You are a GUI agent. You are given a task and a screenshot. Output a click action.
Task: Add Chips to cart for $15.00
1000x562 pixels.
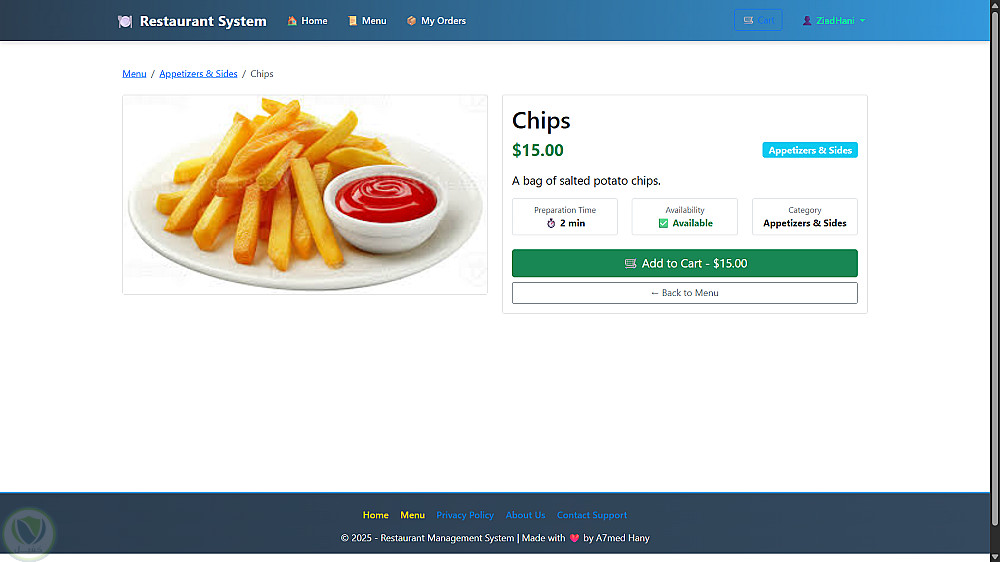[684, 263]
